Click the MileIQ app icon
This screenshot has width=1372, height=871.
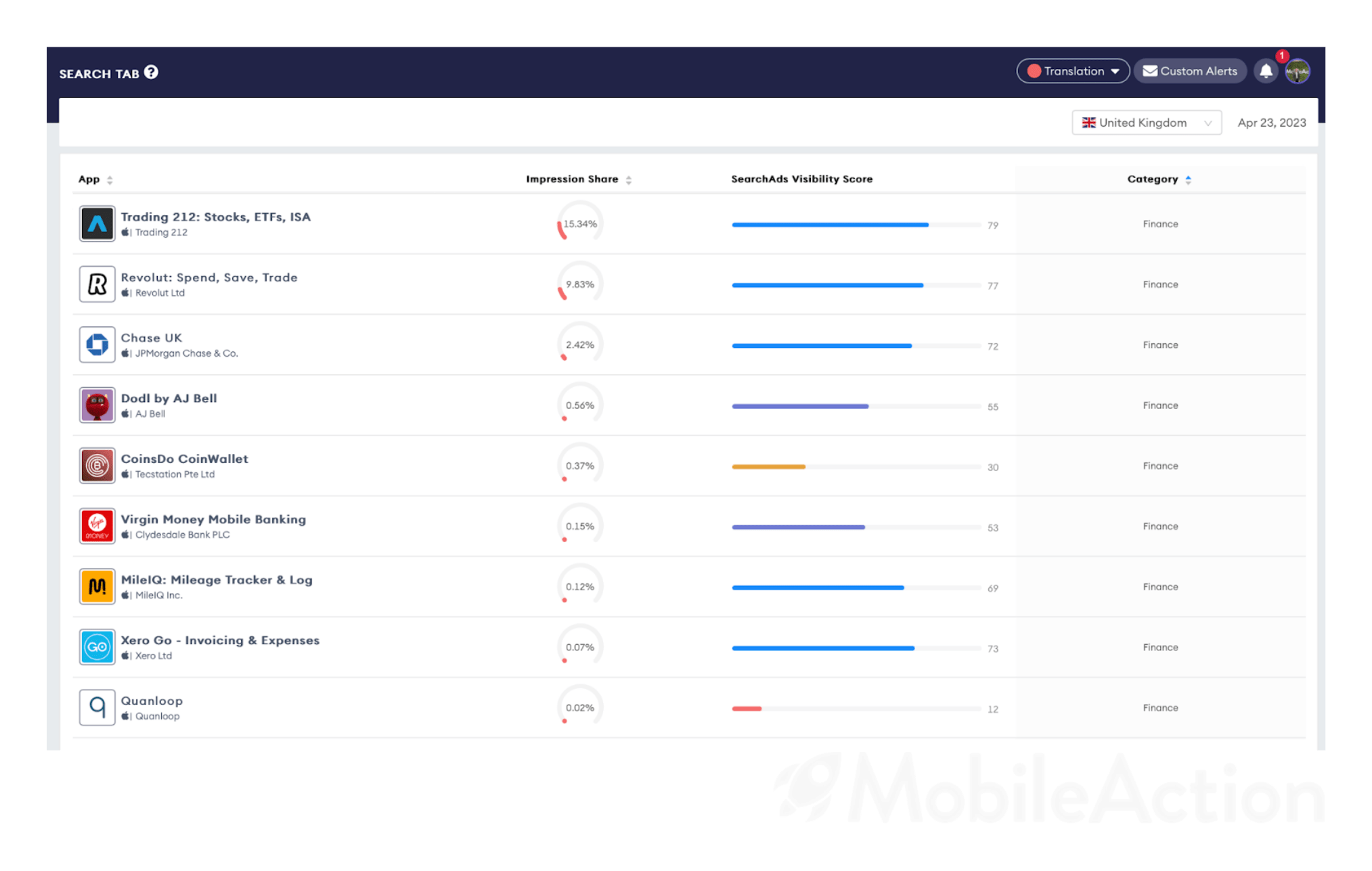[97, 587]
